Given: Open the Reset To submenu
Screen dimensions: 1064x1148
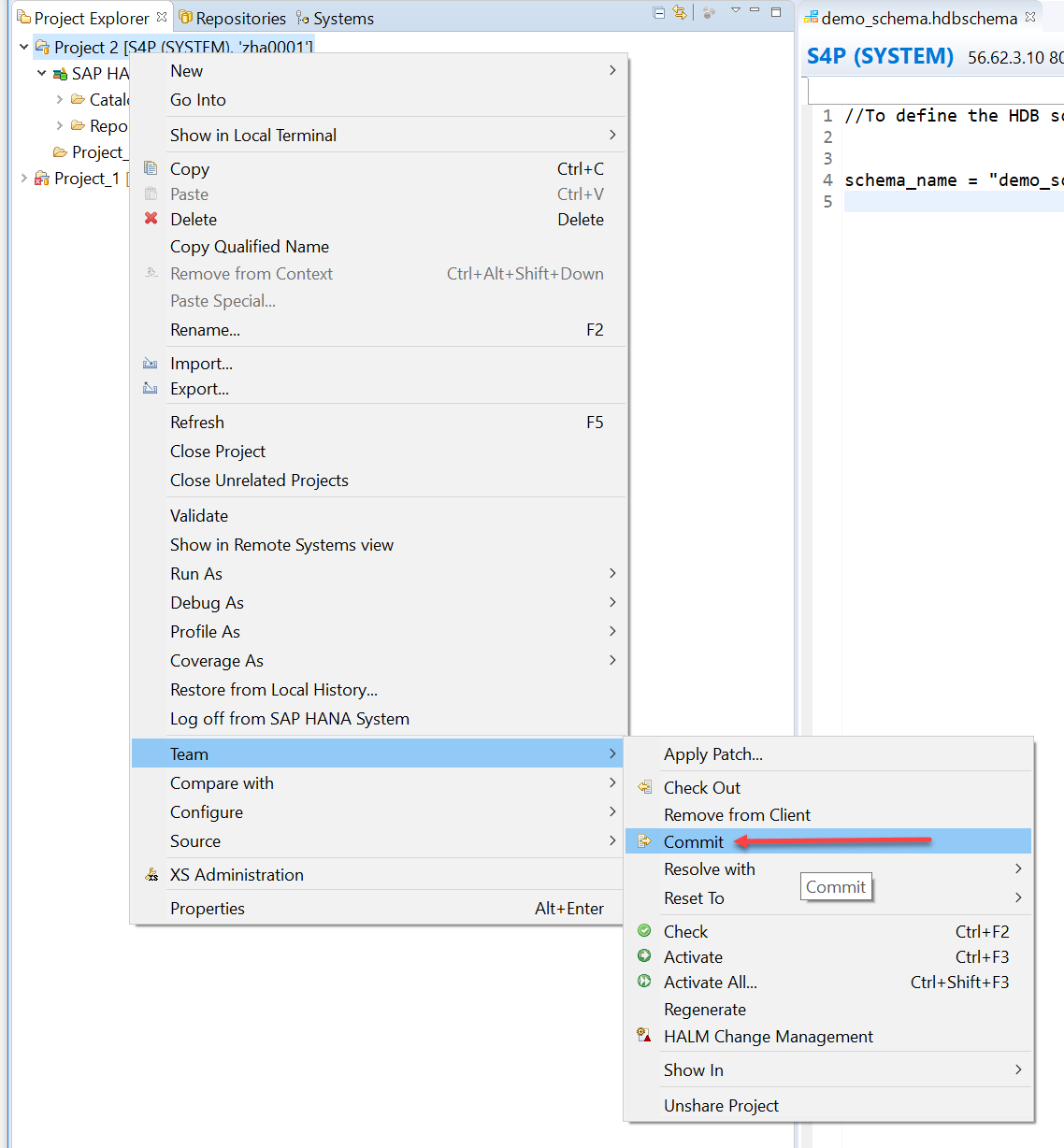Looking at the screenshot, I should (x=828, y=898).
